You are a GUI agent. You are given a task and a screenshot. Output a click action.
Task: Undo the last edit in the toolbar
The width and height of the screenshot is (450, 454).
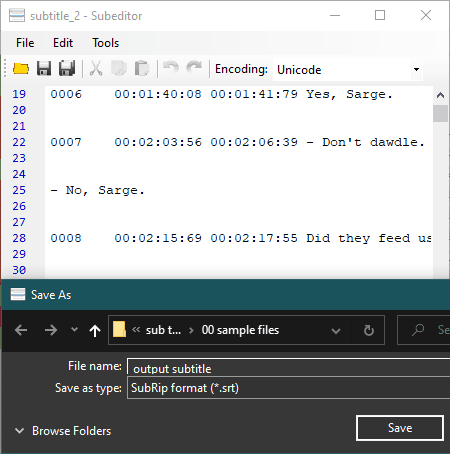[x=171, y=68]
